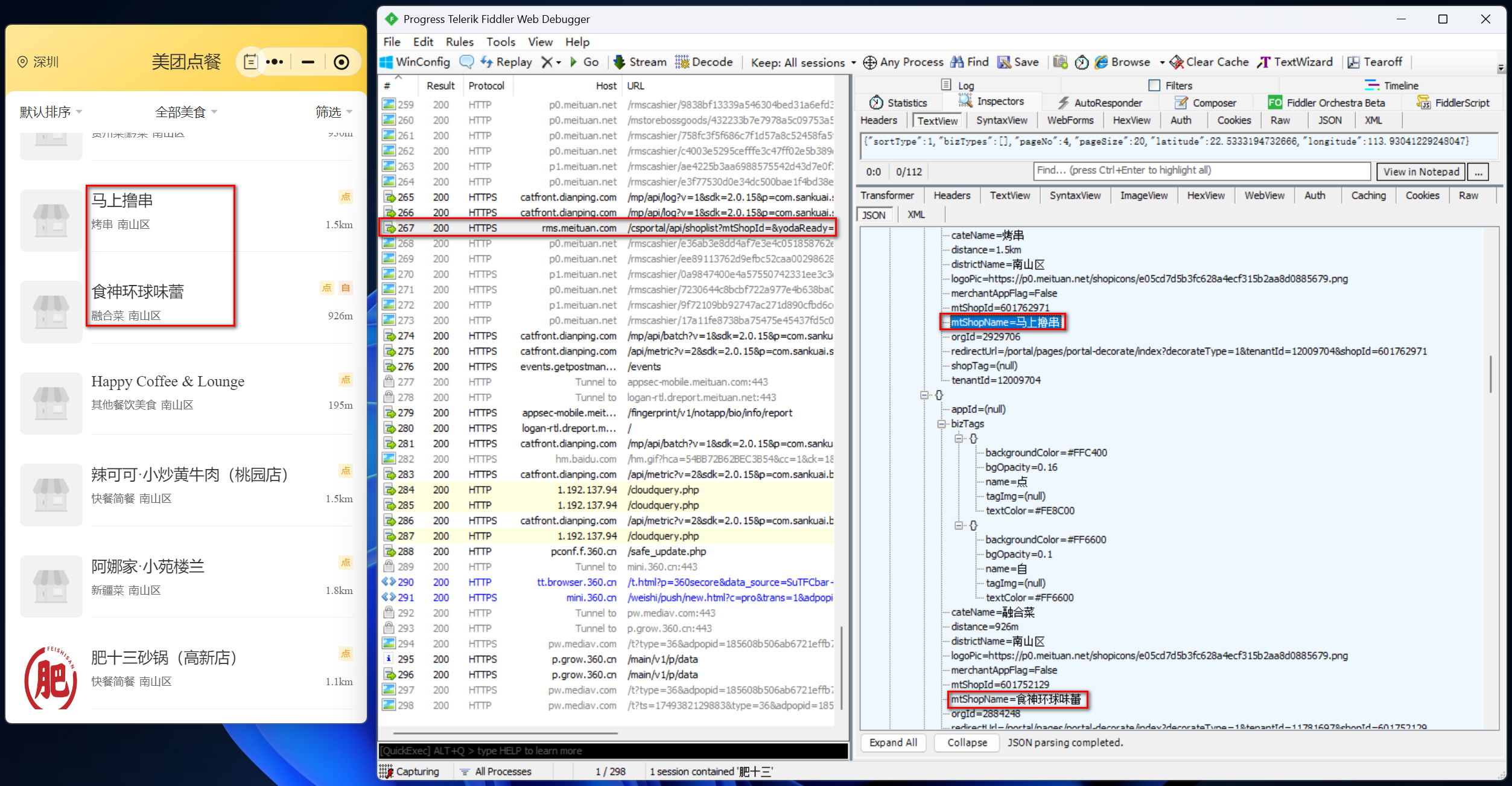Click the Expand All button
Image resolution: width=1512 pixels, height=786 pixels.
pos(892,743)
